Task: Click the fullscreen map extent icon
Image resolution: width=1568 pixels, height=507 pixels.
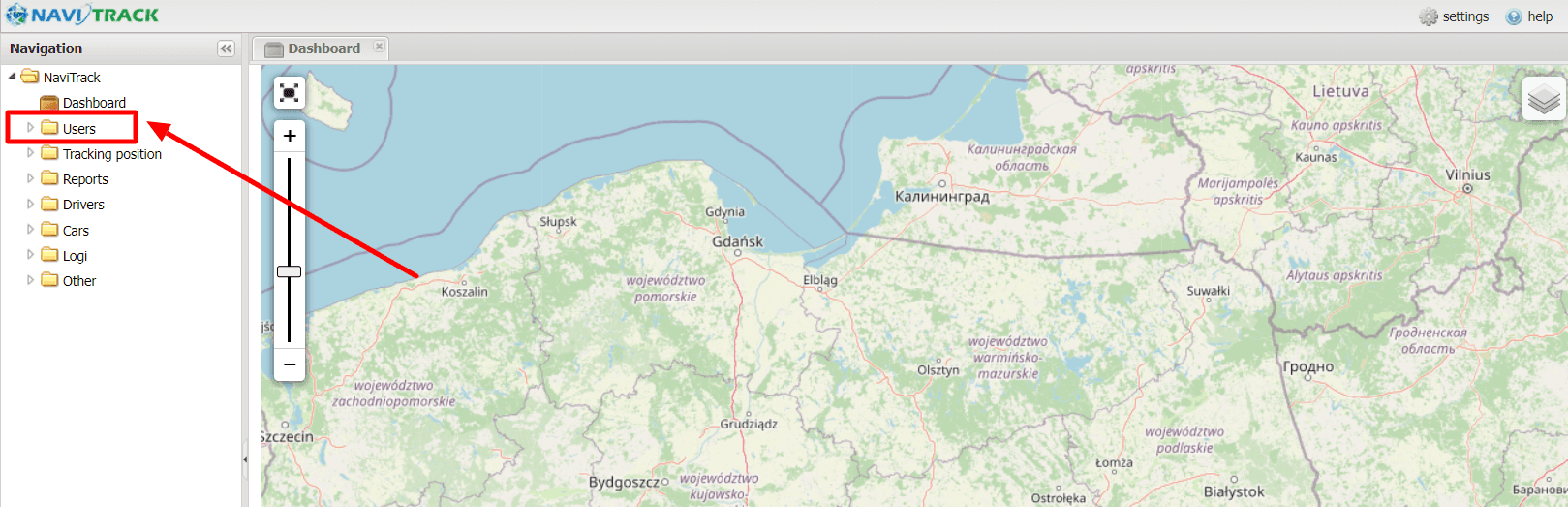Action: pos(289,92)
